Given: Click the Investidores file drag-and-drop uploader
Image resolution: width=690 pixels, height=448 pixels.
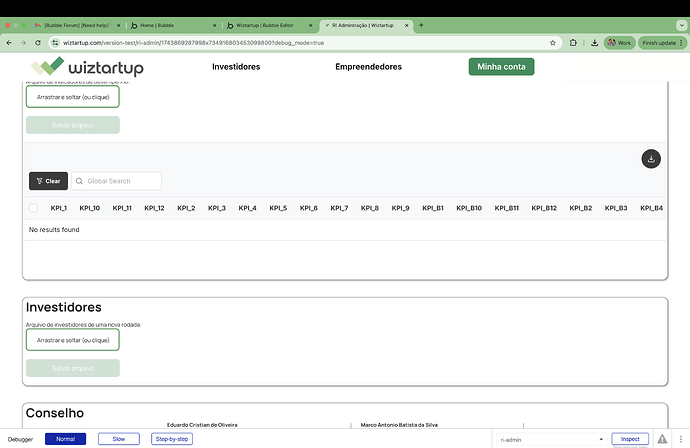Looking at the screenshot, I should tap(73, 340).
